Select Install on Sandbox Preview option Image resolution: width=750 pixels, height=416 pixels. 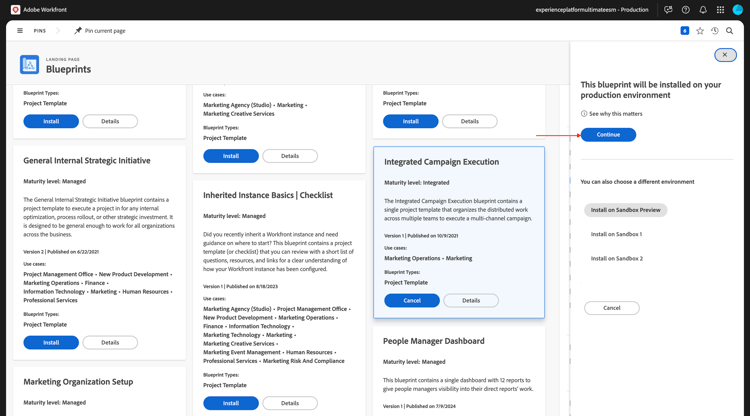[x=625, y=210]
